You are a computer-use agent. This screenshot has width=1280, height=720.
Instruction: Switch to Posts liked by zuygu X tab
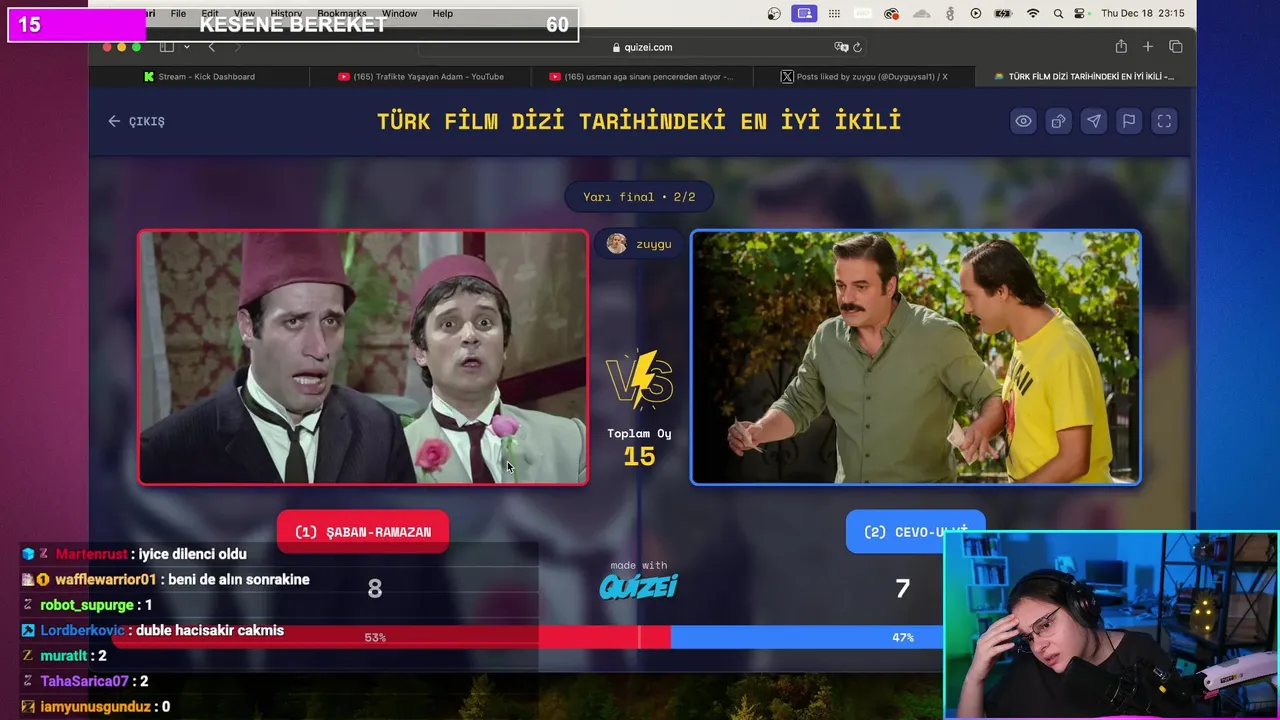863,77
